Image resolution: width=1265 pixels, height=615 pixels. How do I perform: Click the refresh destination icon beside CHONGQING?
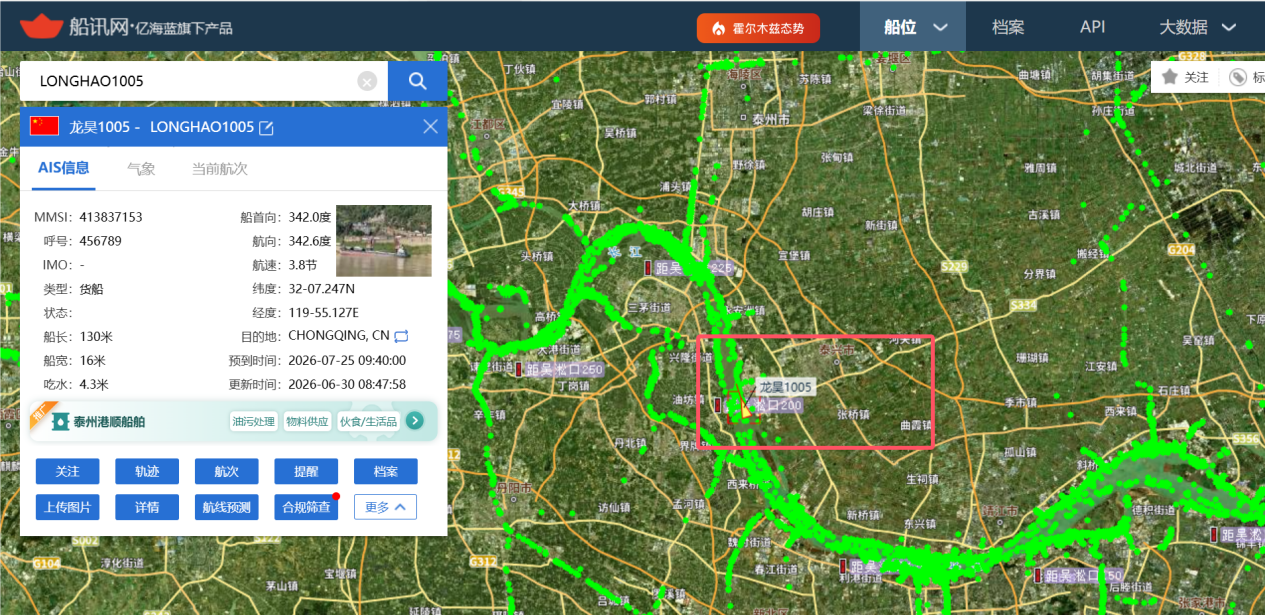point(402,336)
